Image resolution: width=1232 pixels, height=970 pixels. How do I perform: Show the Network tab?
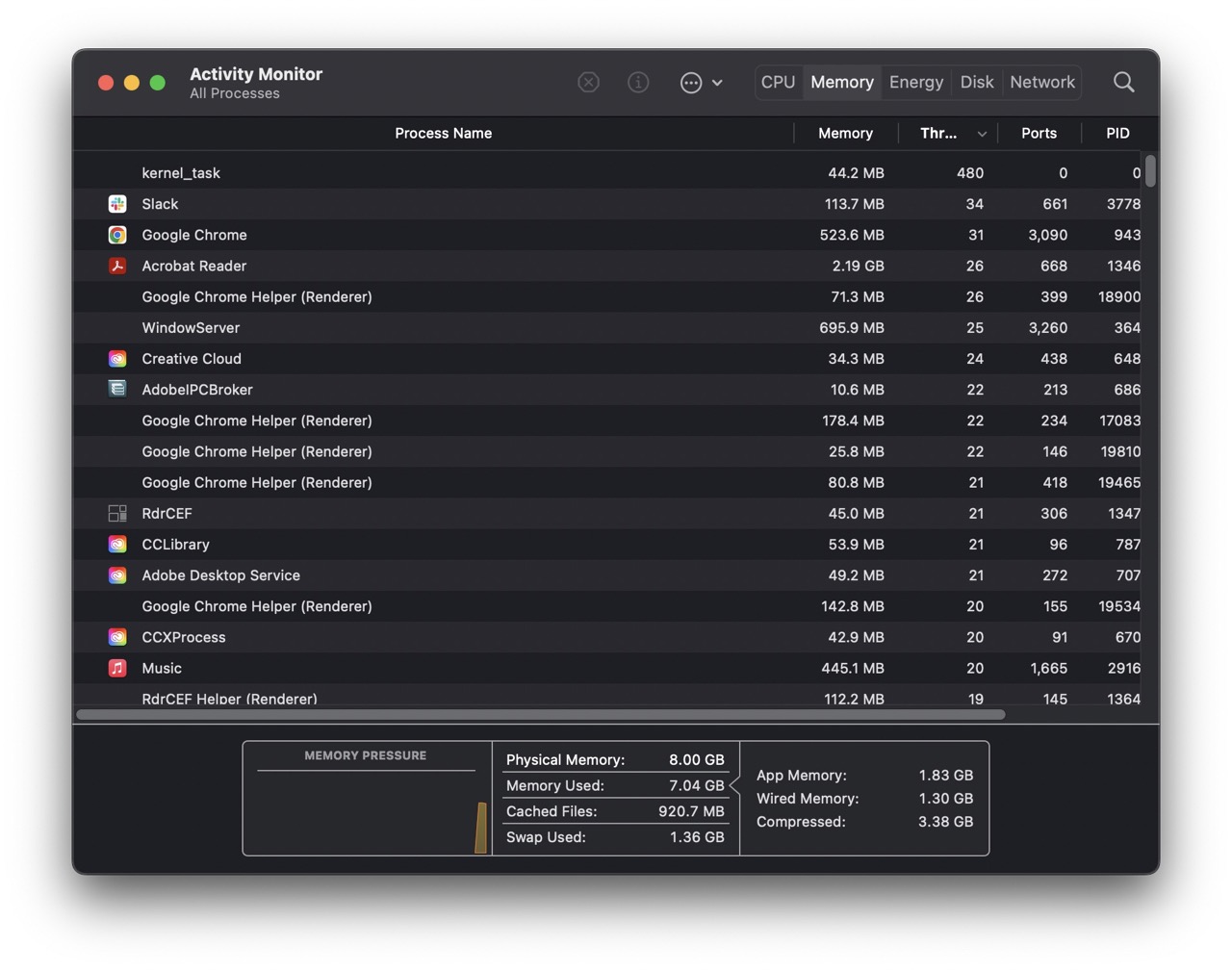tap(1041, 83)
